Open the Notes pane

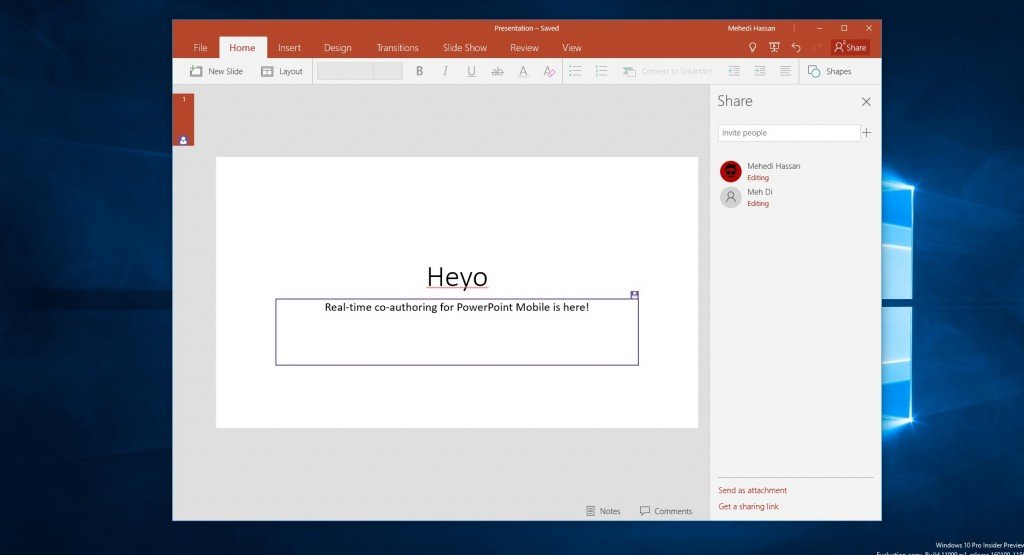[603, 511]
